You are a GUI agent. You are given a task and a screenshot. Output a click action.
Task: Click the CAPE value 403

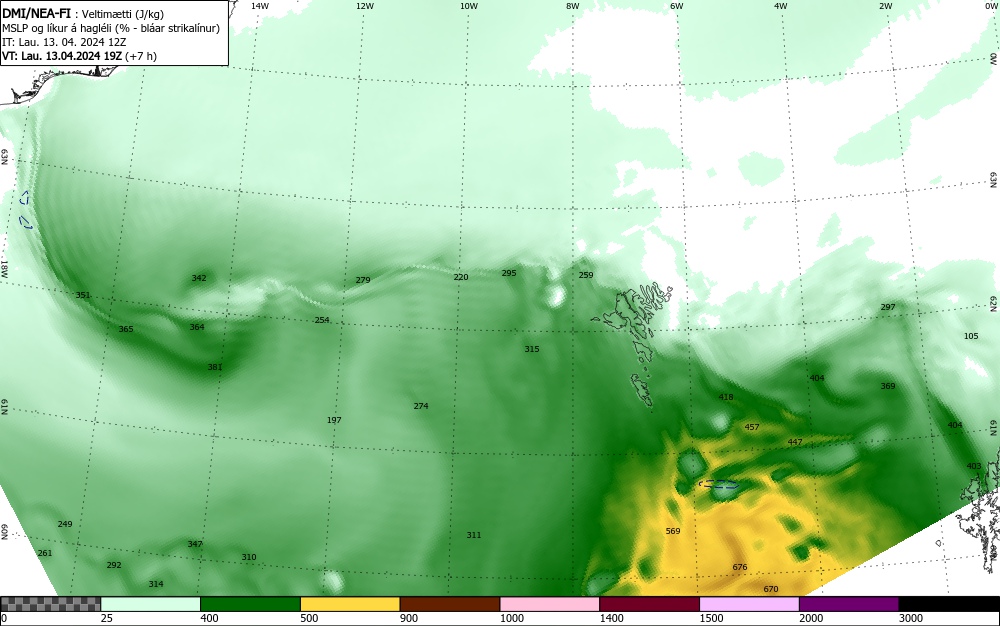(974, 466)
